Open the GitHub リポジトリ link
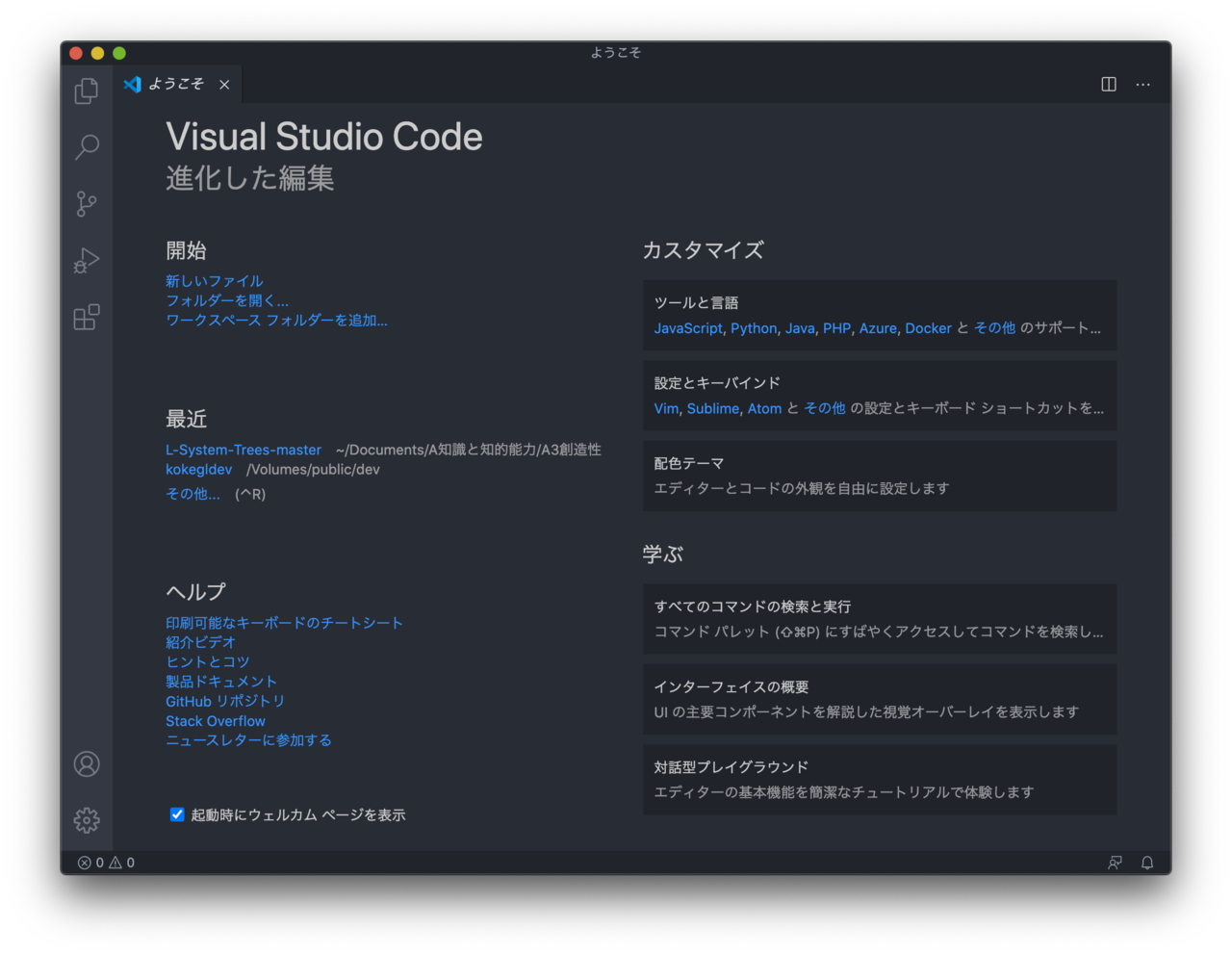Screen dimensions: 1232x955 click(x=225, y=701)
